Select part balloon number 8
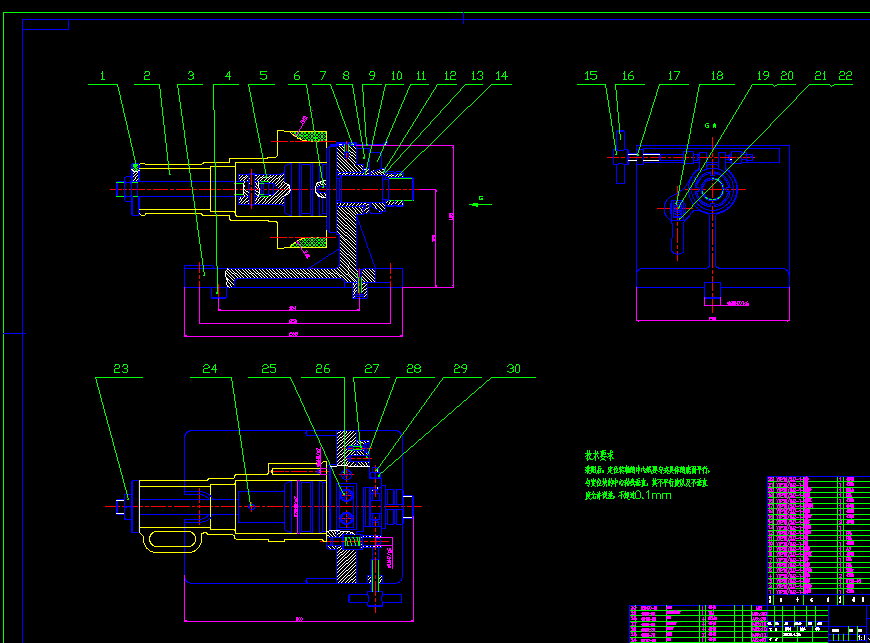Viewport: 870px width, 643px height. point(346,76)
